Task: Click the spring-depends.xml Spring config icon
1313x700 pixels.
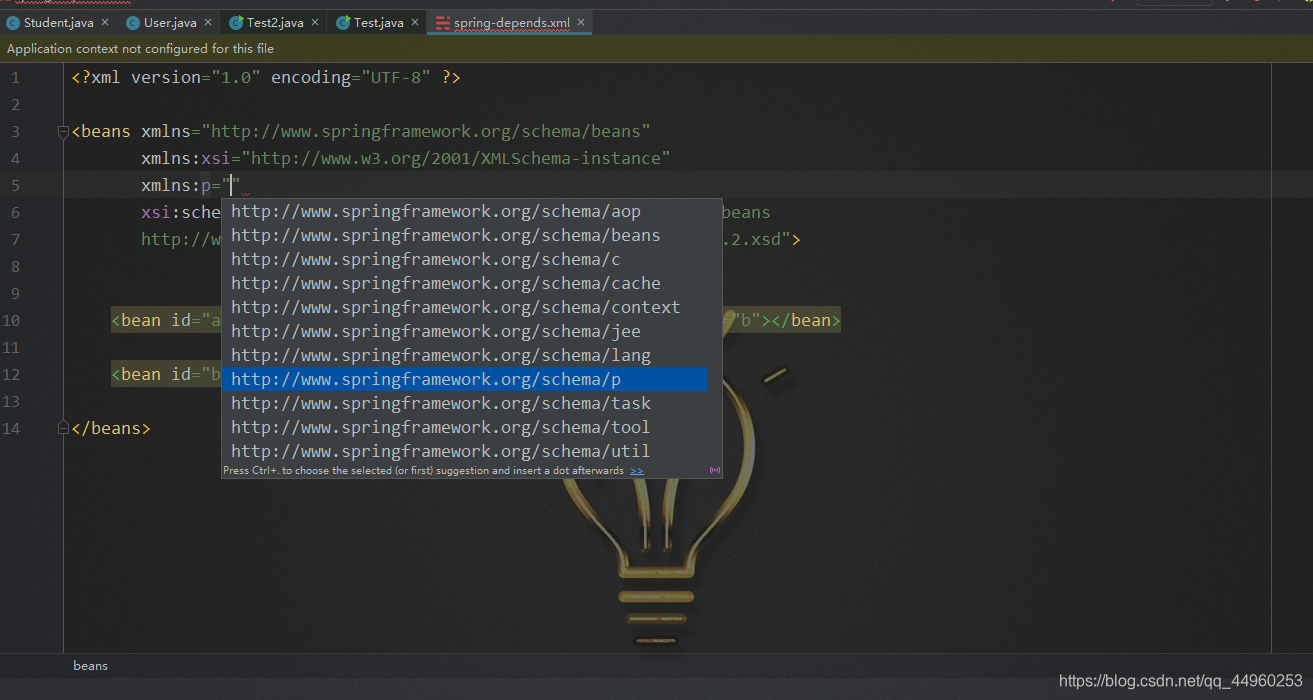Action: (x=442, y=22)
